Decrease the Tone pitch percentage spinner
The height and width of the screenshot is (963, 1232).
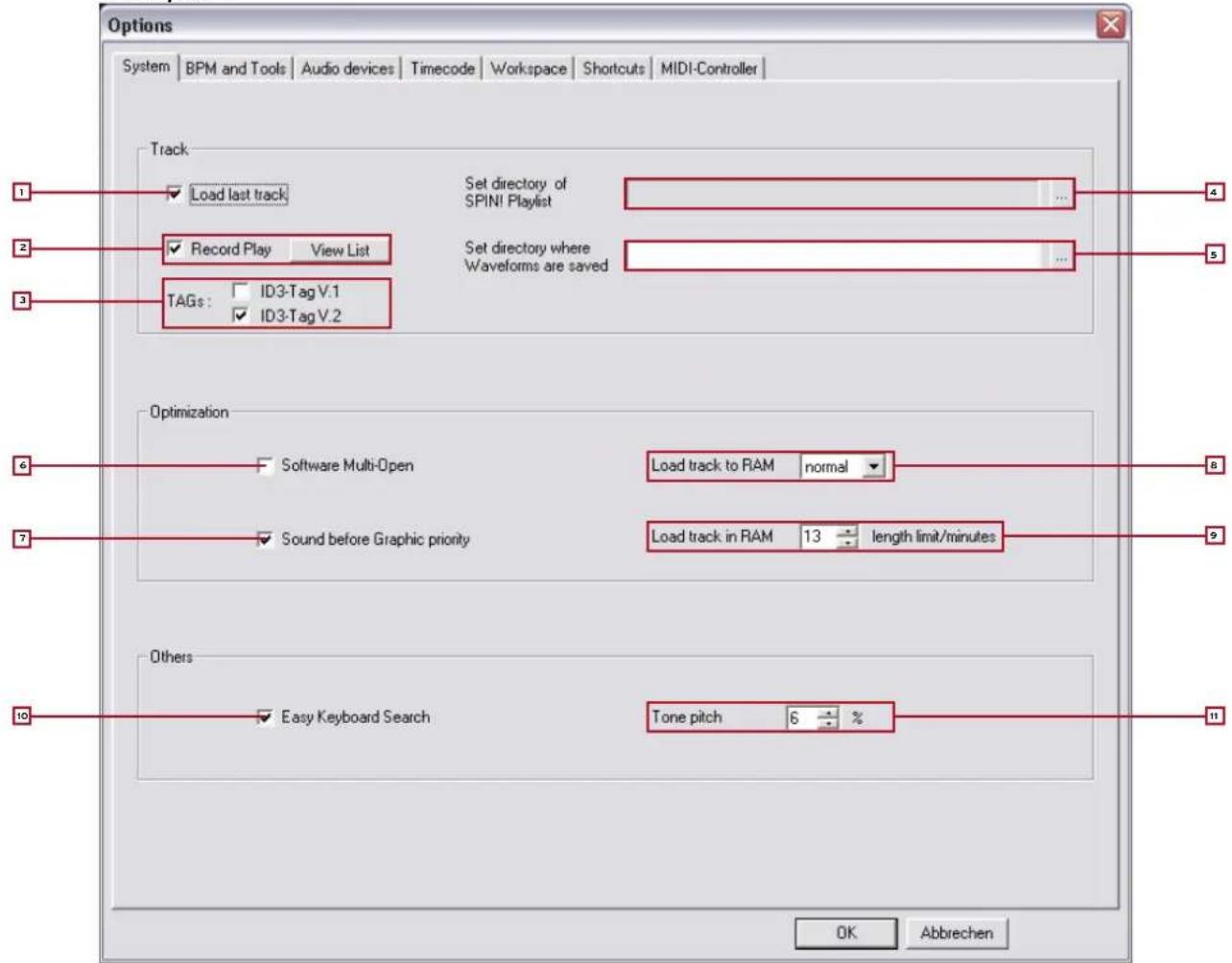pyautogui.click(x=828, y=723)
